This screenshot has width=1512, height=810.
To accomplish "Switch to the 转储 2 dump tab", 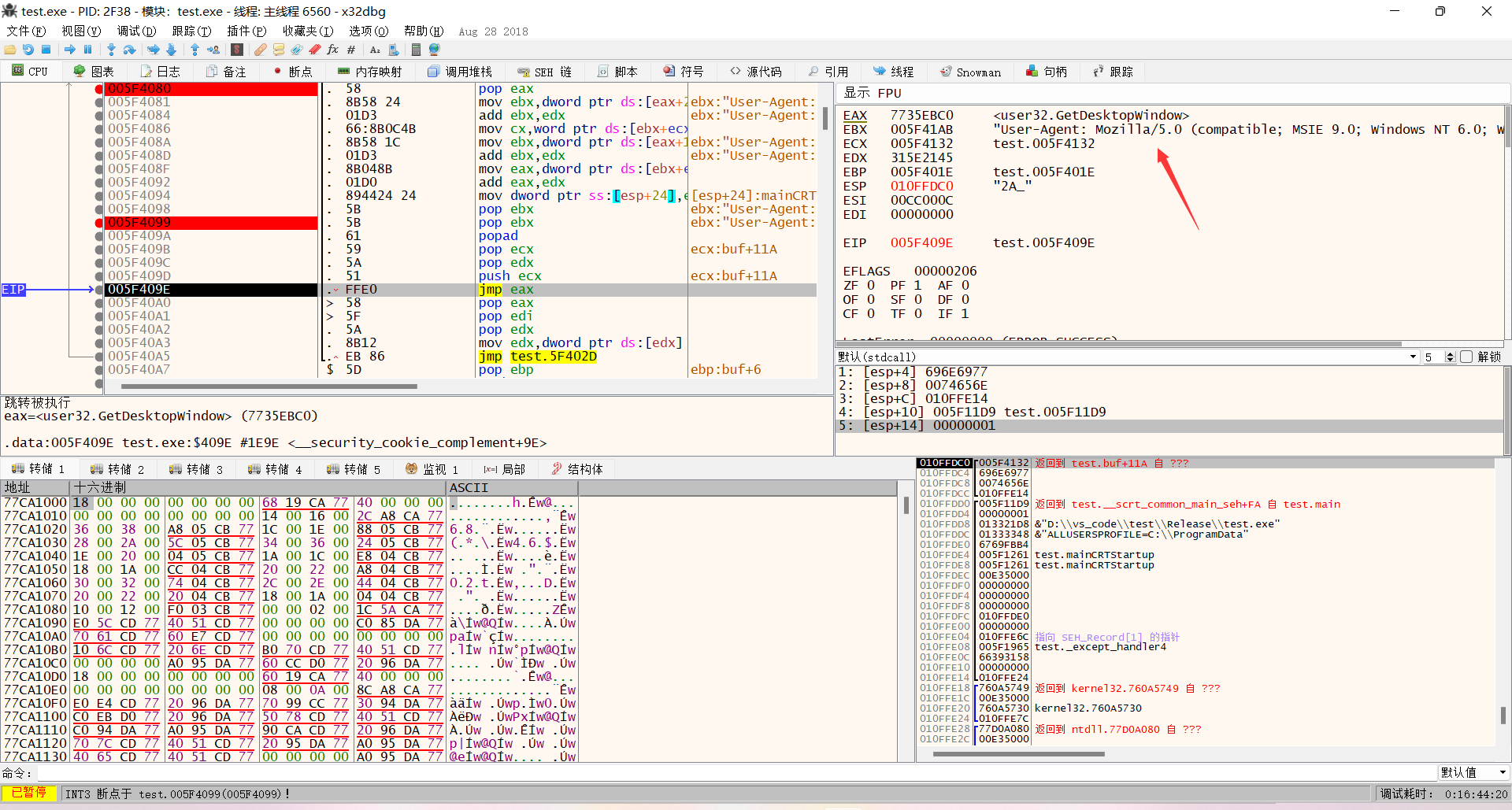I will pyautogui.click(x=117, y=469).
